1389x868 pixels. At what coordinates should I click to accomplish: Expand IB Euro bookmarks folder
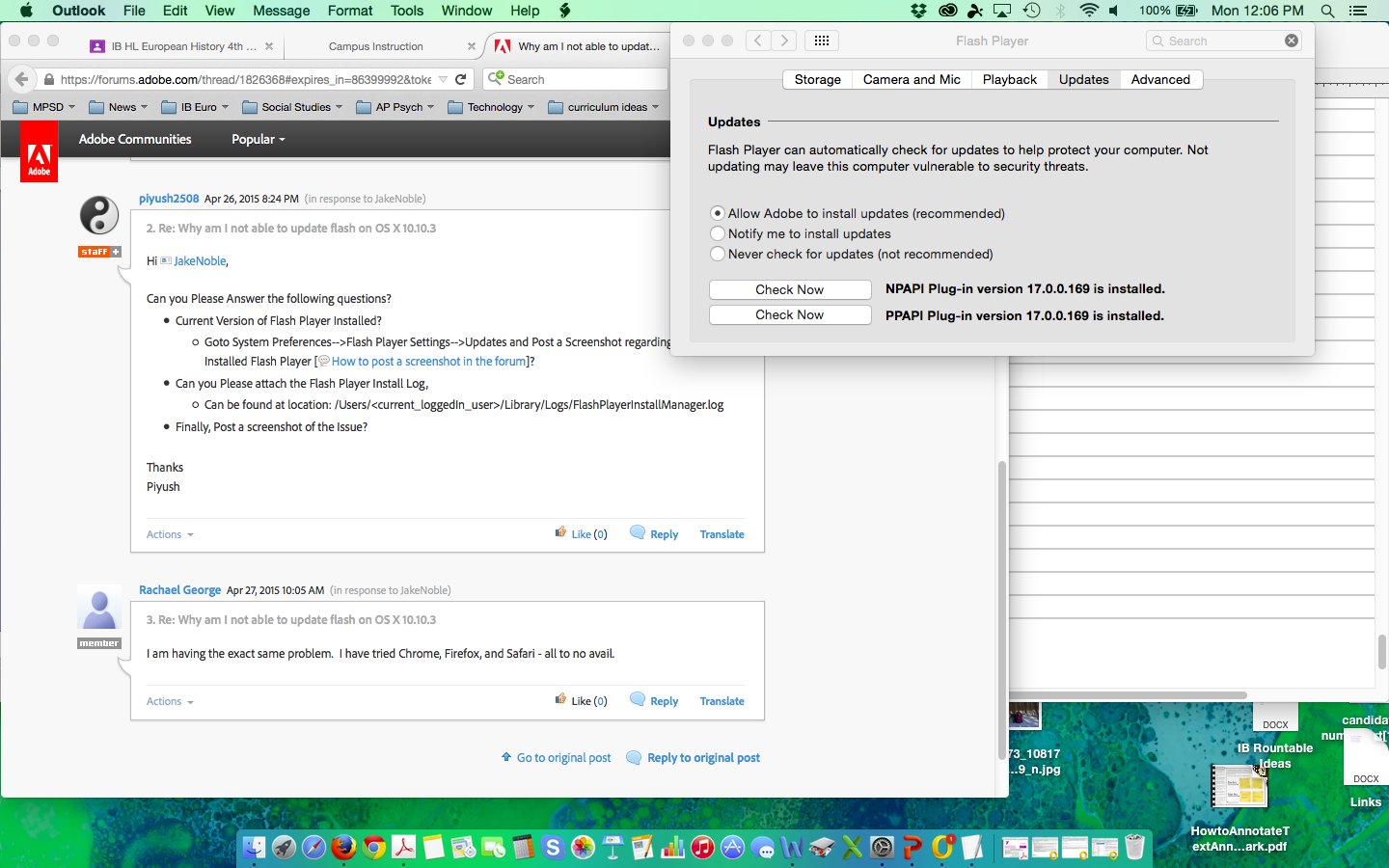pyautogui.click(x=195, y=107)
